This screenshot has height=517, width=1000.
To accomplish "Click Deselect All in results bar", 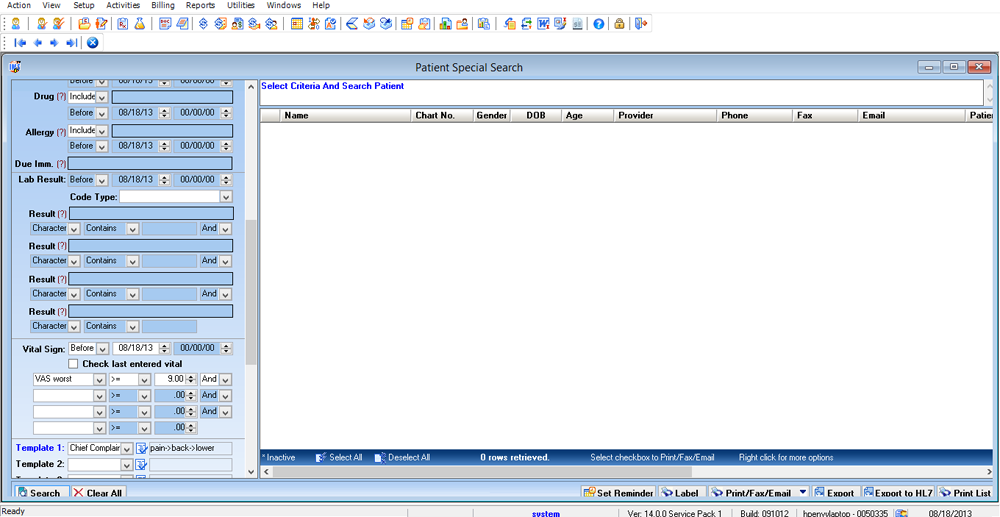I will pos(402,458).
